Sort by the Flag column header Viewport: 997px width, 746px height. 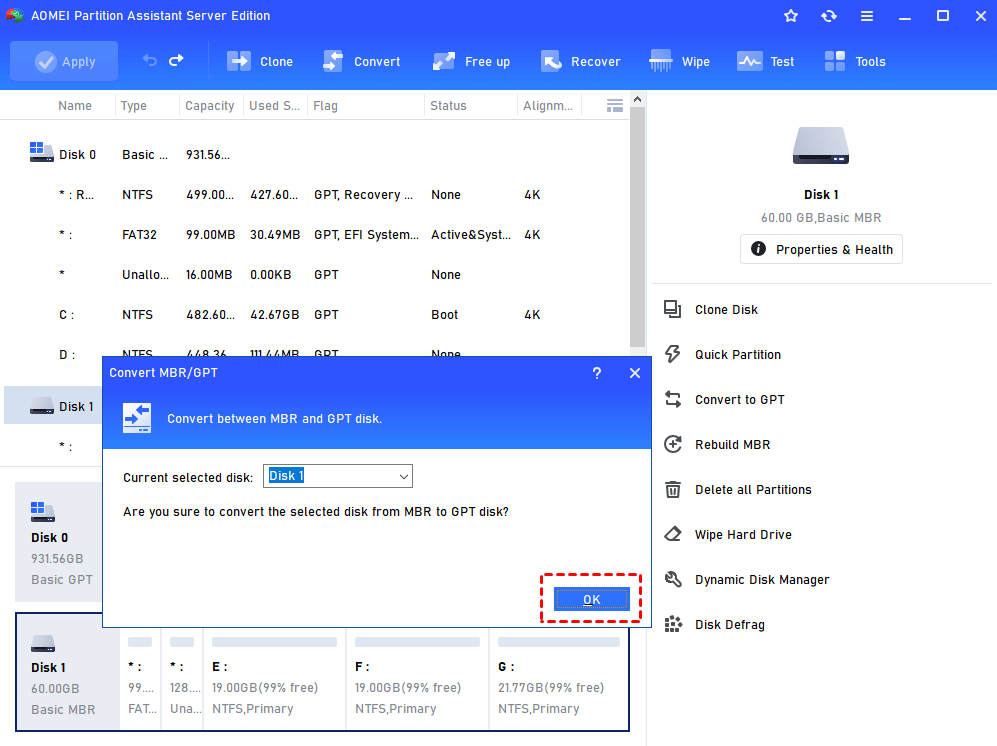(x=325, y=106)
